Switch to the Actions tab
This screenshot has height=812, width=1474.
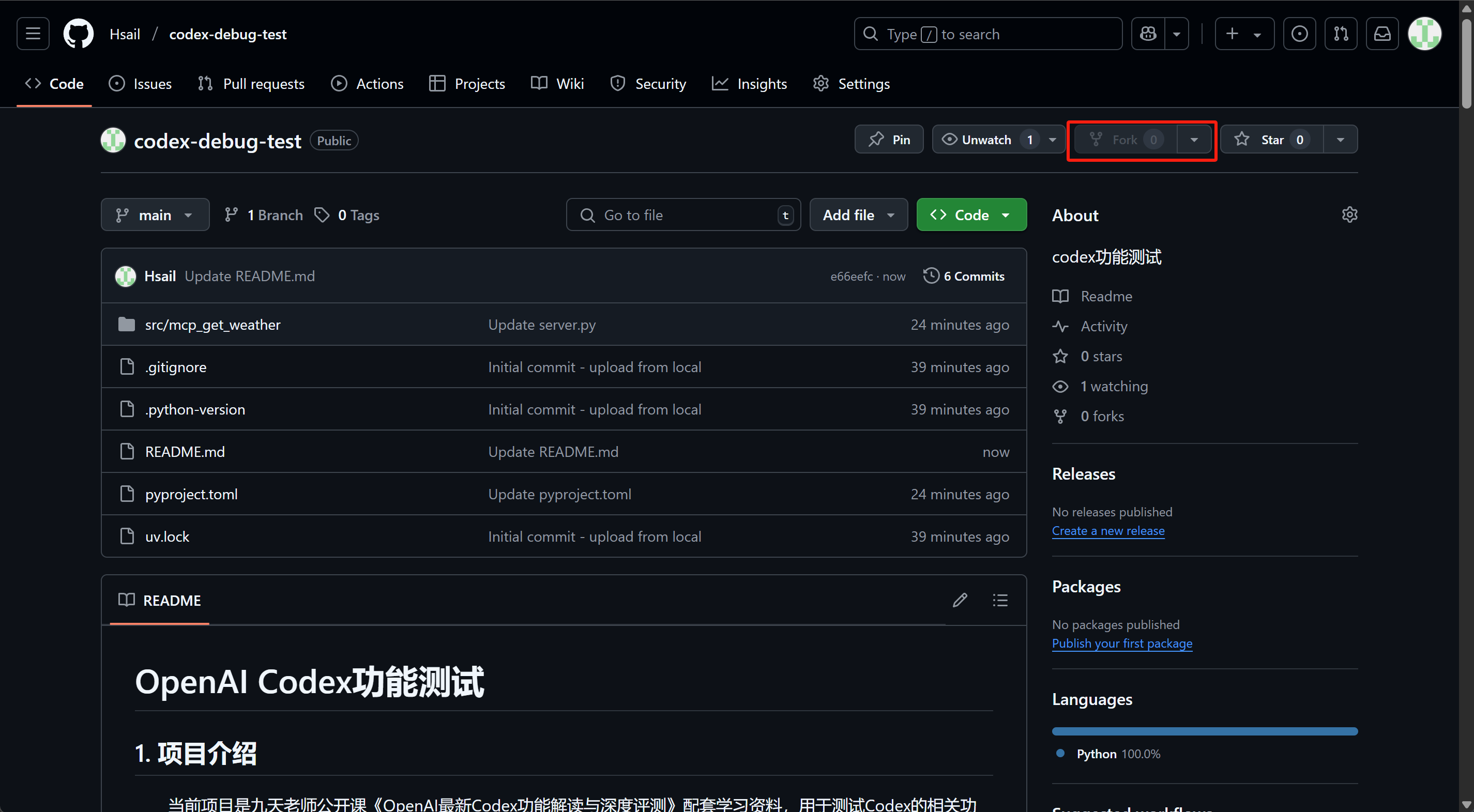368,84
